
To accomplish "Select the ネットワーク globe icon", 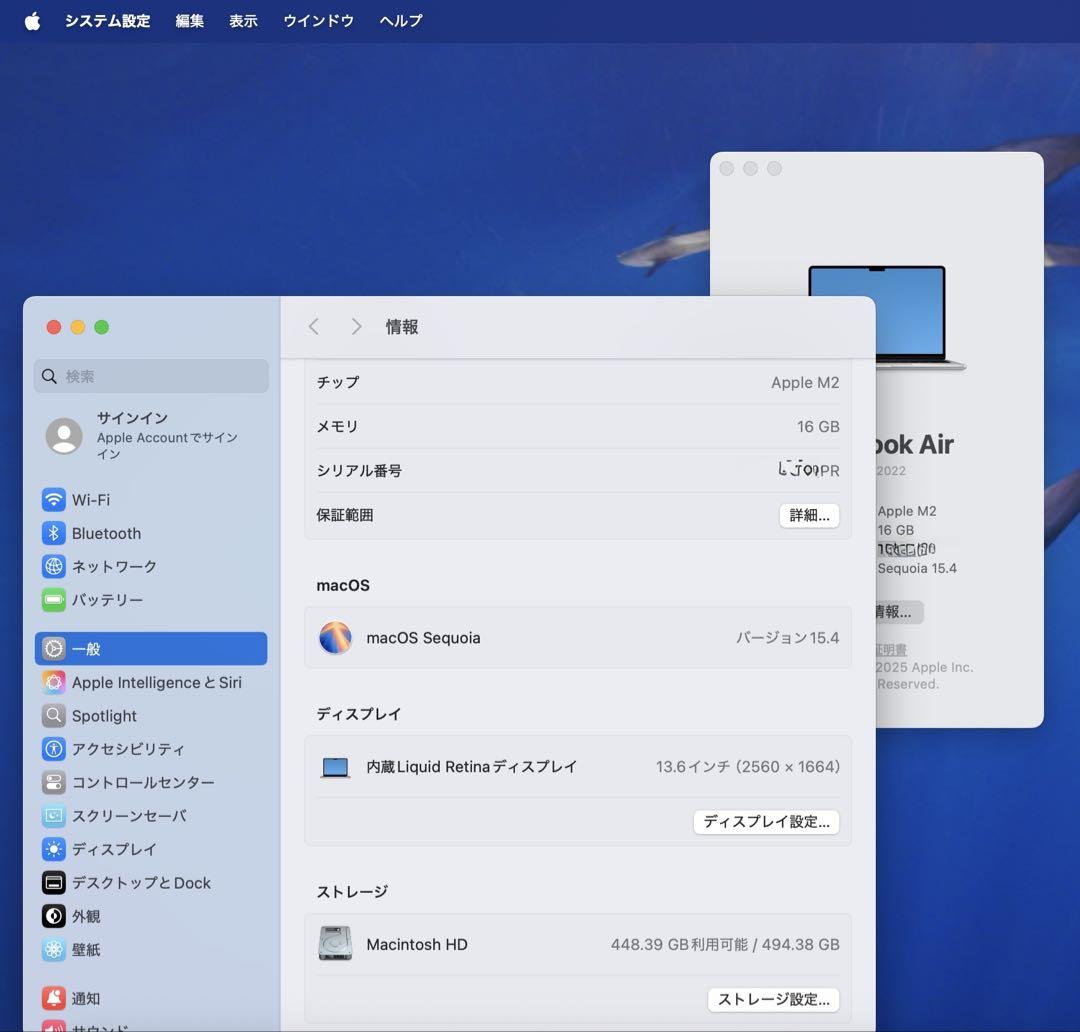I will pyautogui.click(x=54, y=566).
